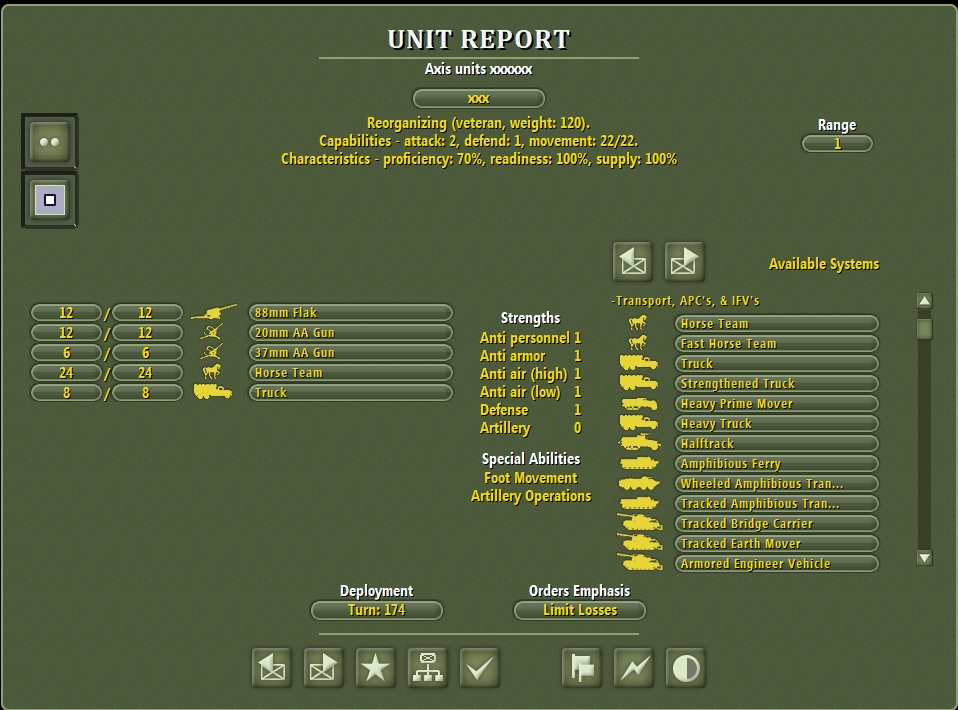This screenshot has width=958, height=710.
Task: Click the outgoing envelope icon above Available Systems
Action: [x=684, y=262]
